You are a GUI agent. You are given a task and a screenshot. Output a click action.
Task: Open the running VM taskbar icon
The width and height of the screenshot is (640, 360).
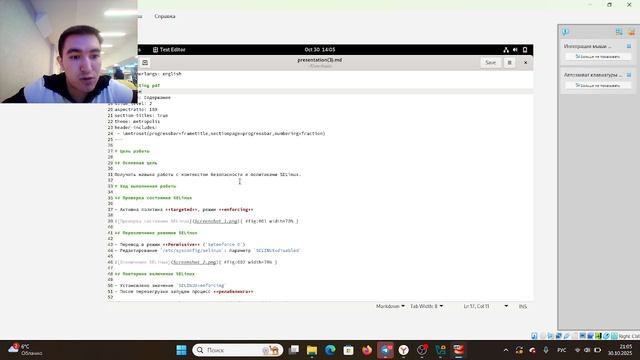[x=459, y=350]
